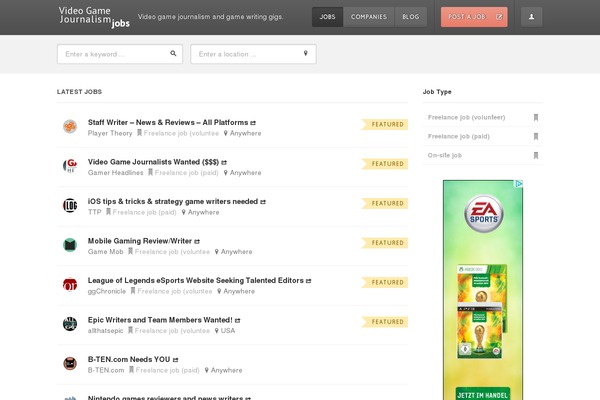The height and width of the screenshot is (400, 600).
Task: Click the Post a Job button
Action: point(474,17)
